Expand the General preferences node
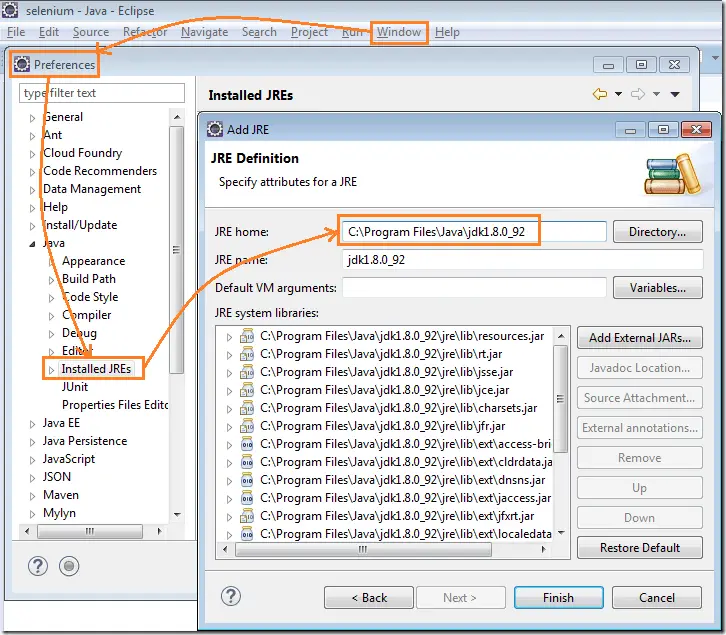The height and width of the screenshot is (635, 726). coord(32,118)
